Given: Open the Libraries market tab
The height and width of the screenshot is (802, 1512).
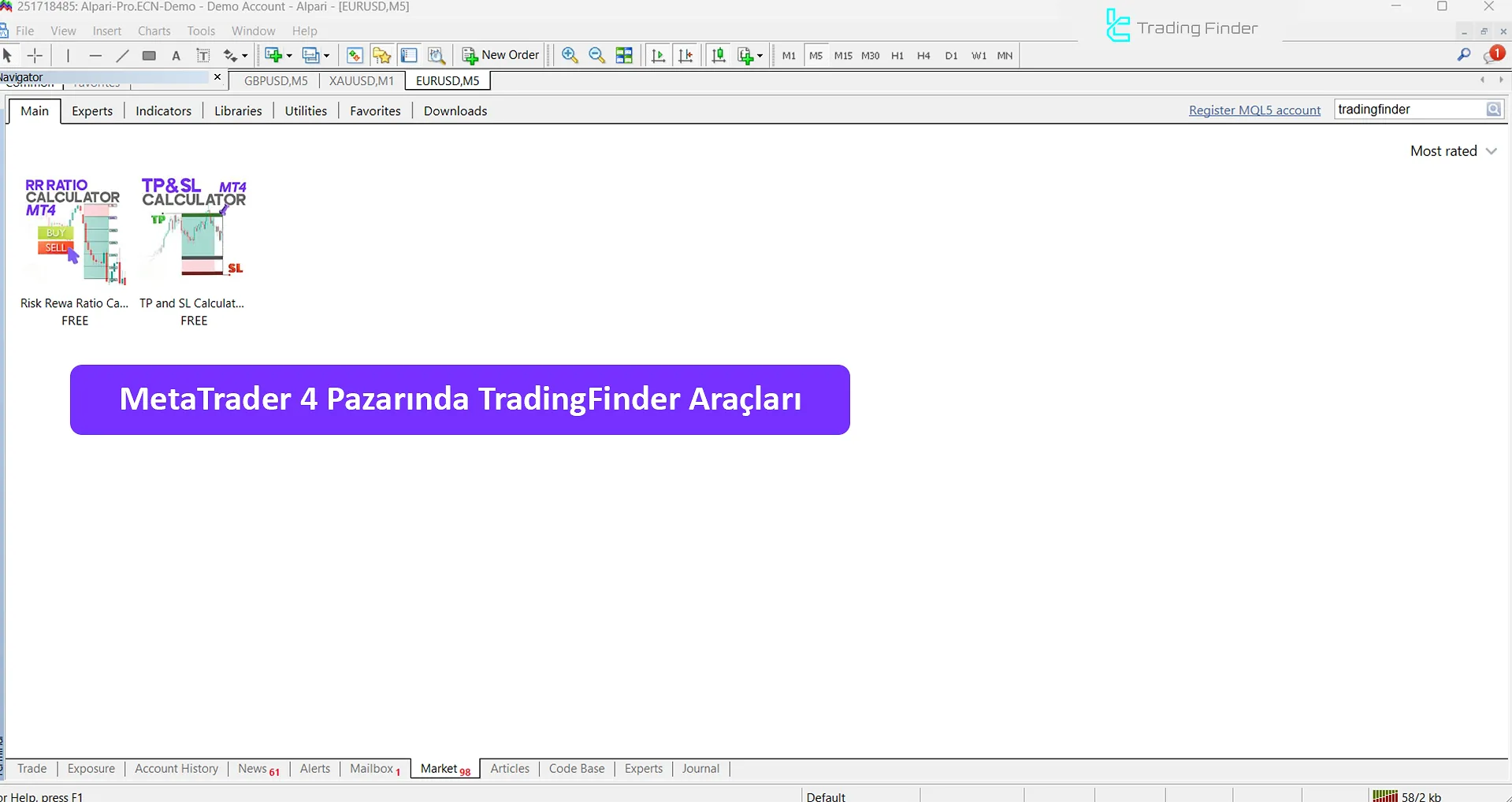Looking at the screenshot, I should 238,111.
